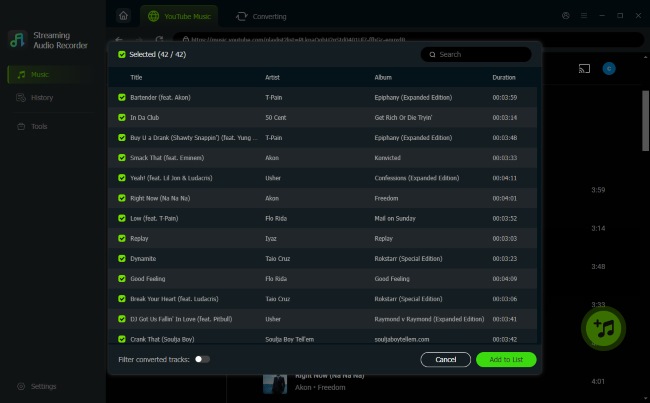Click the Music note sidebar icon

point(21,75)
